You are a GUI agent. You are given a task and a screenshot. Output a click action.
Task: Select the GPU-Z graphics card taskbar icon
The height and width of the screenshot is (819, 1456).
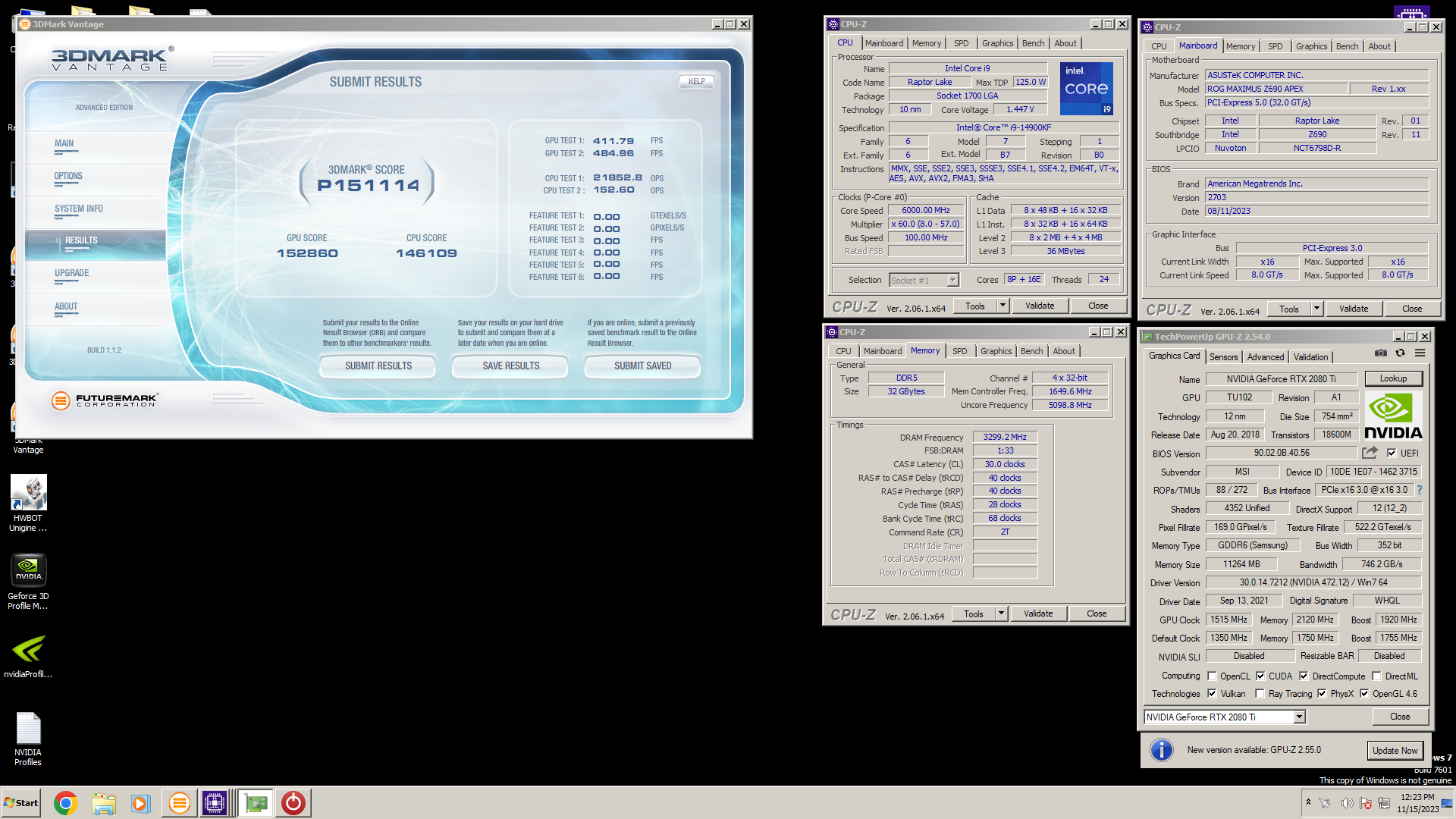[256, 803]
